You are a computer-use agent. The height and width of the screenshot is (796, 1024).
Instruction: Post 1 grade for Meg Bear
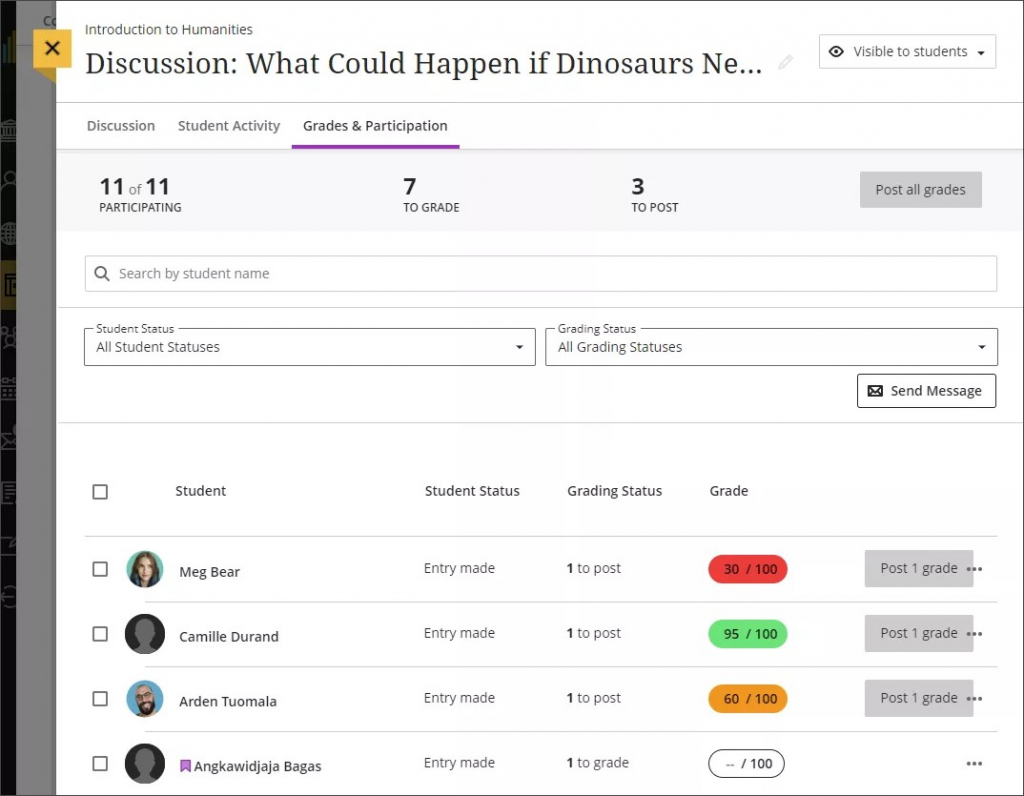pos(918,568)
